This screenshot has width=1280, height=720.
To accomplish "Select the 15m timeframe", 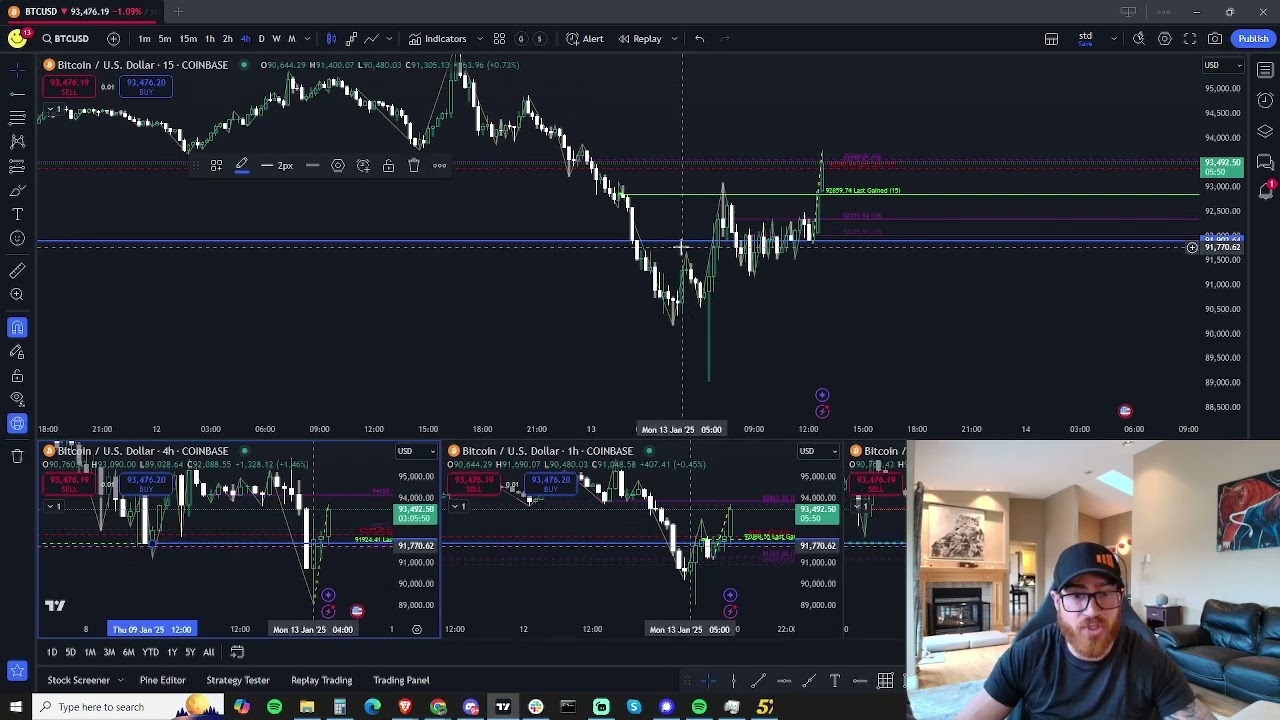I will point(188,39).
